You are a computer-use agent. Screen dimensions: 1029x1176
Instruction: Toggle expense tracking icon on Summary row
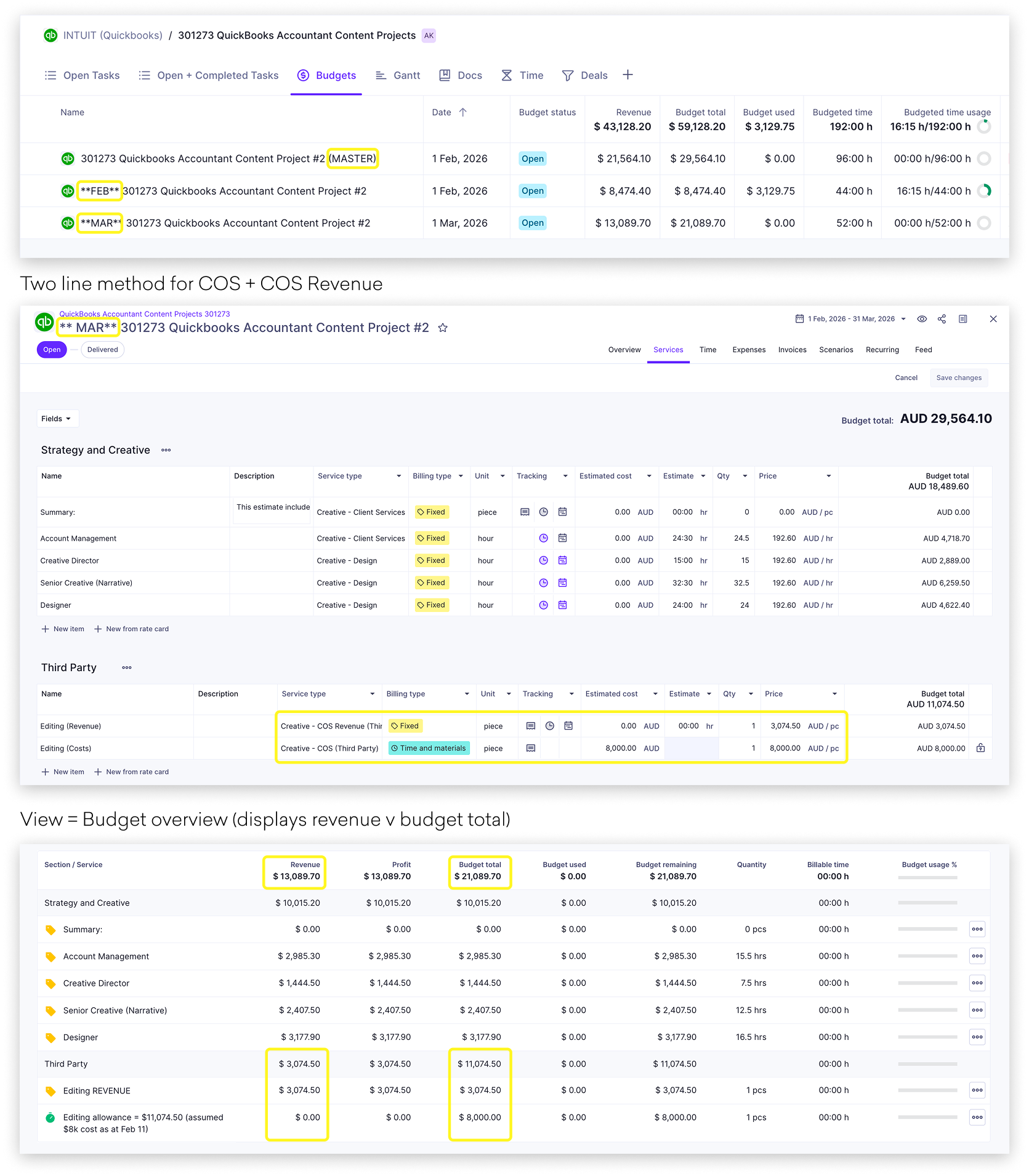point(525,512)
